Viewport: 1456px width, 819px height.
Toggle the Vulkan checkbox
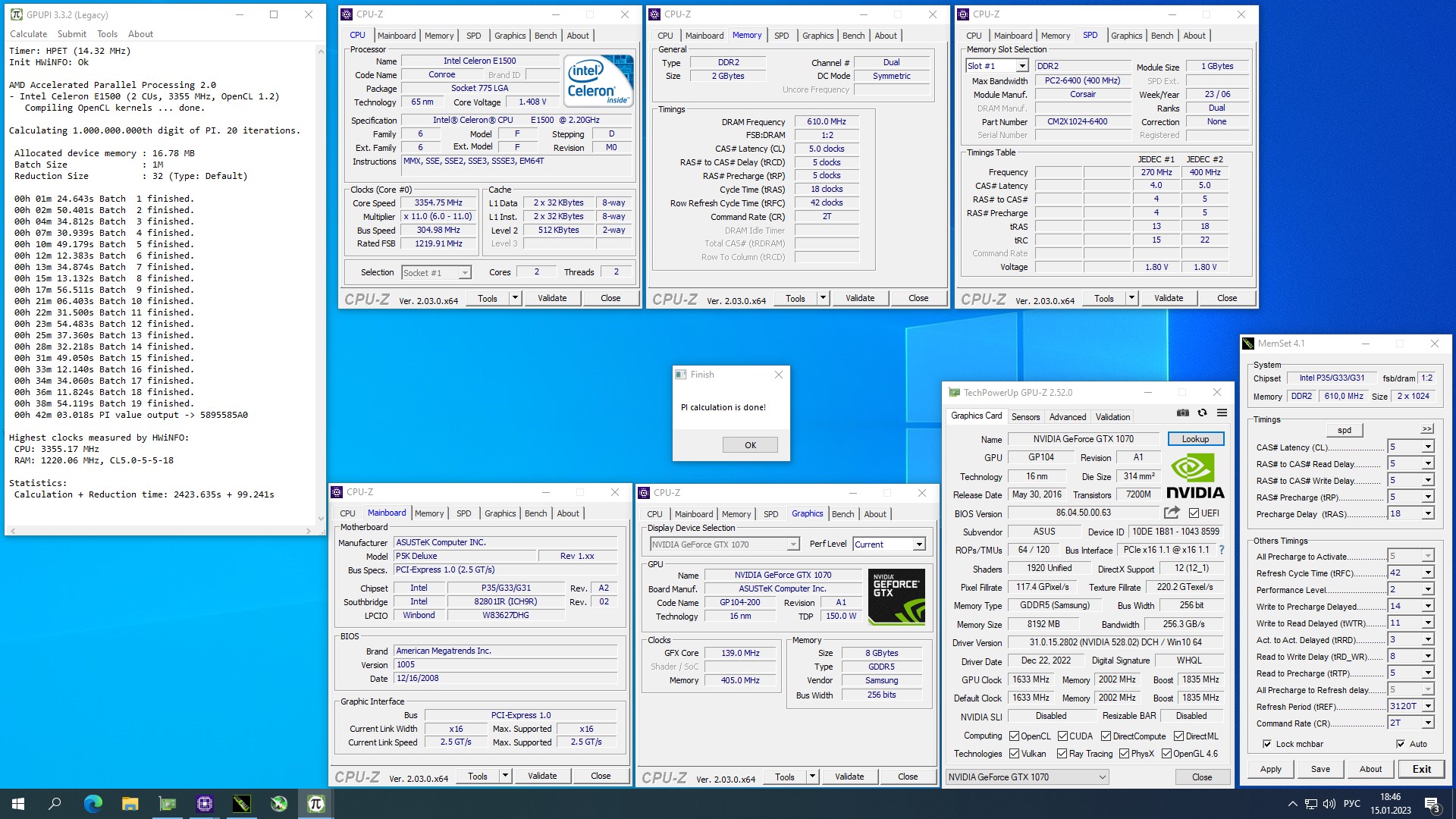(1014, 754)
